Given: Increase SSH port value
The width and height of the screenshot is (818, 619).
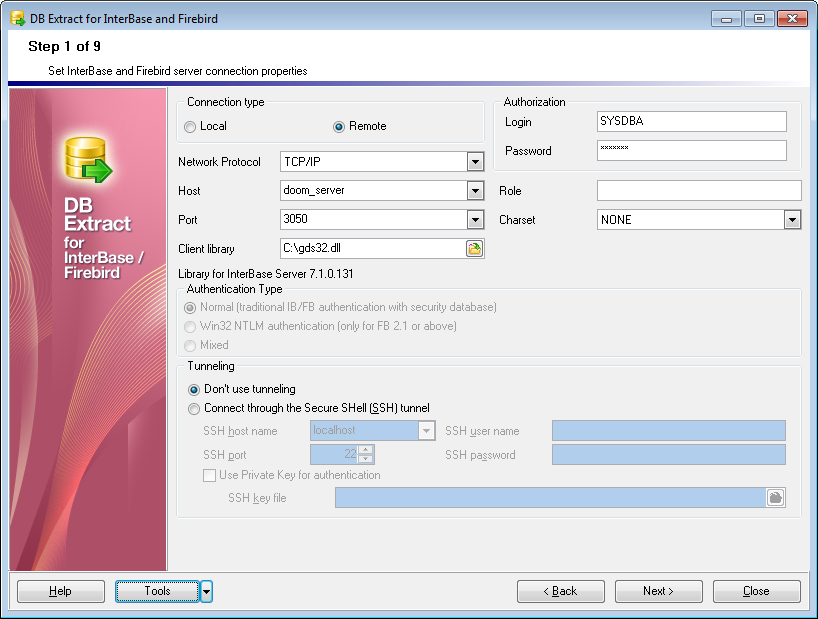Looking at the screenshot, I should coord(366,450).
